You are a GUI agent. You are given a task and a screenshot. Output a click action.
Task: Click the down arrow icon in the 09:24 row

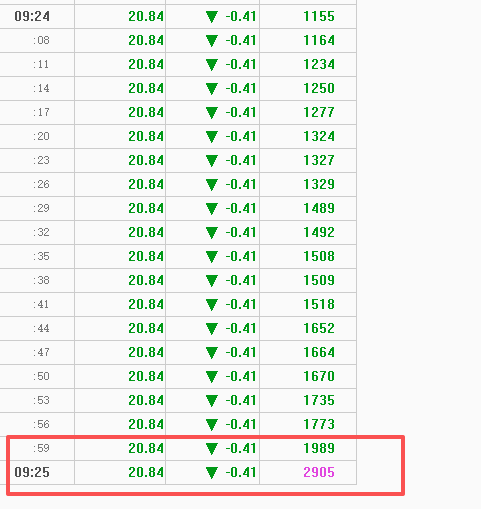coord(212,17)
